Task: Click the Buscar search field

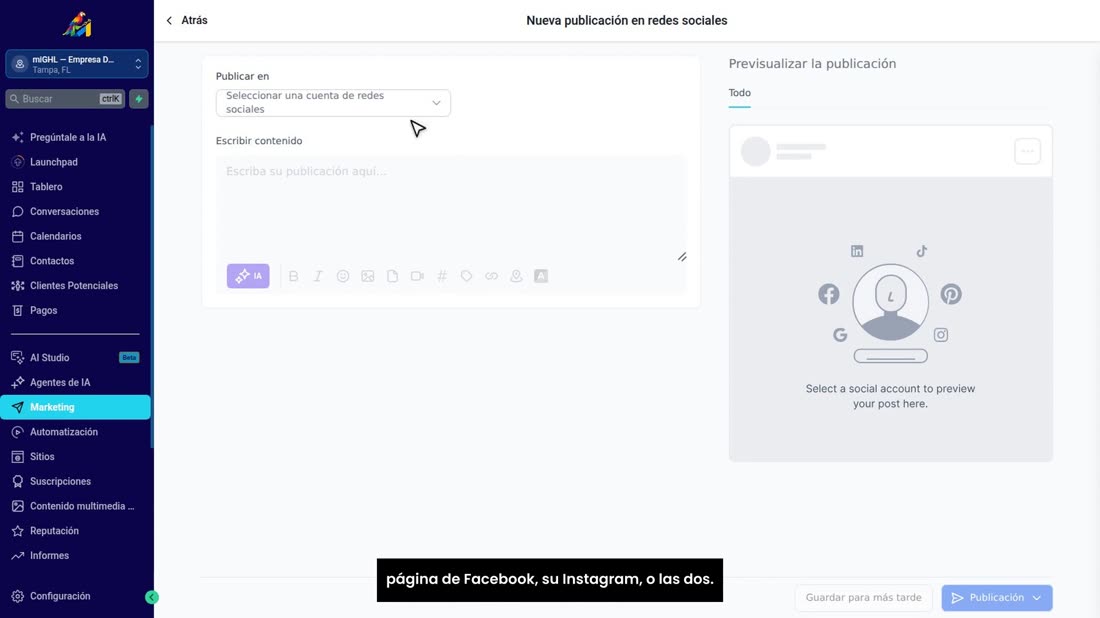Action: [x=65, y=99]
